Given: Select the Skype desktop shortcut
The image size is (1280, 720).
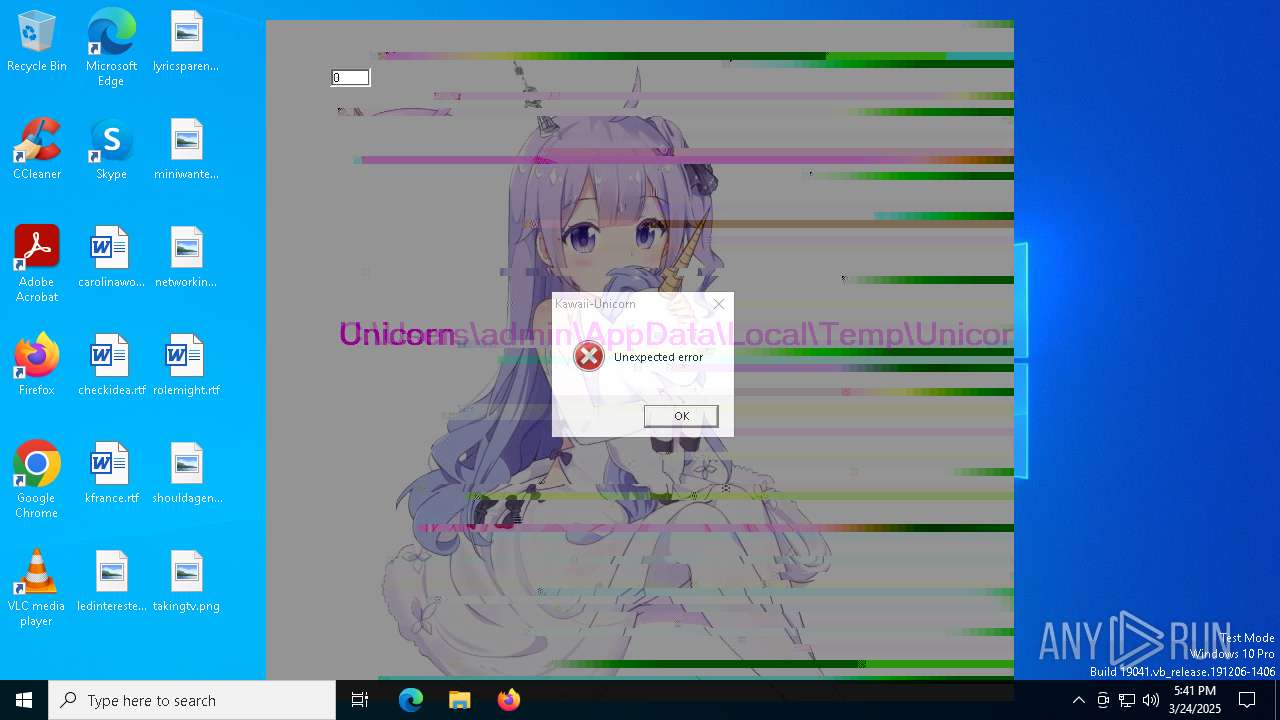Looking at the screenshot, I should (x=111, y=149).
